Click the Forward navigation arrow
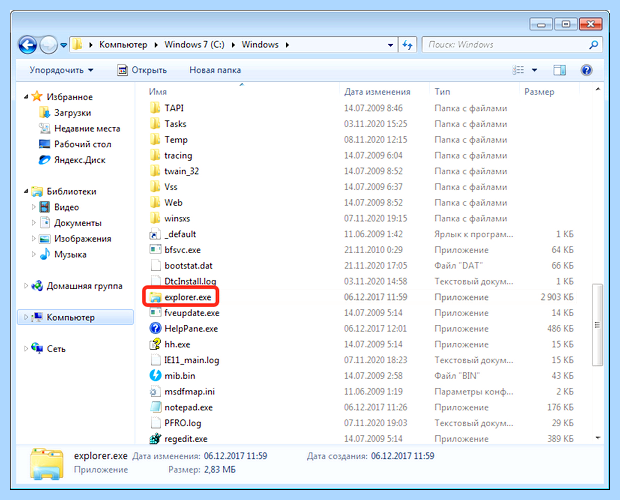The width and height of the screenshot is (620, 500). pos(49,45)
